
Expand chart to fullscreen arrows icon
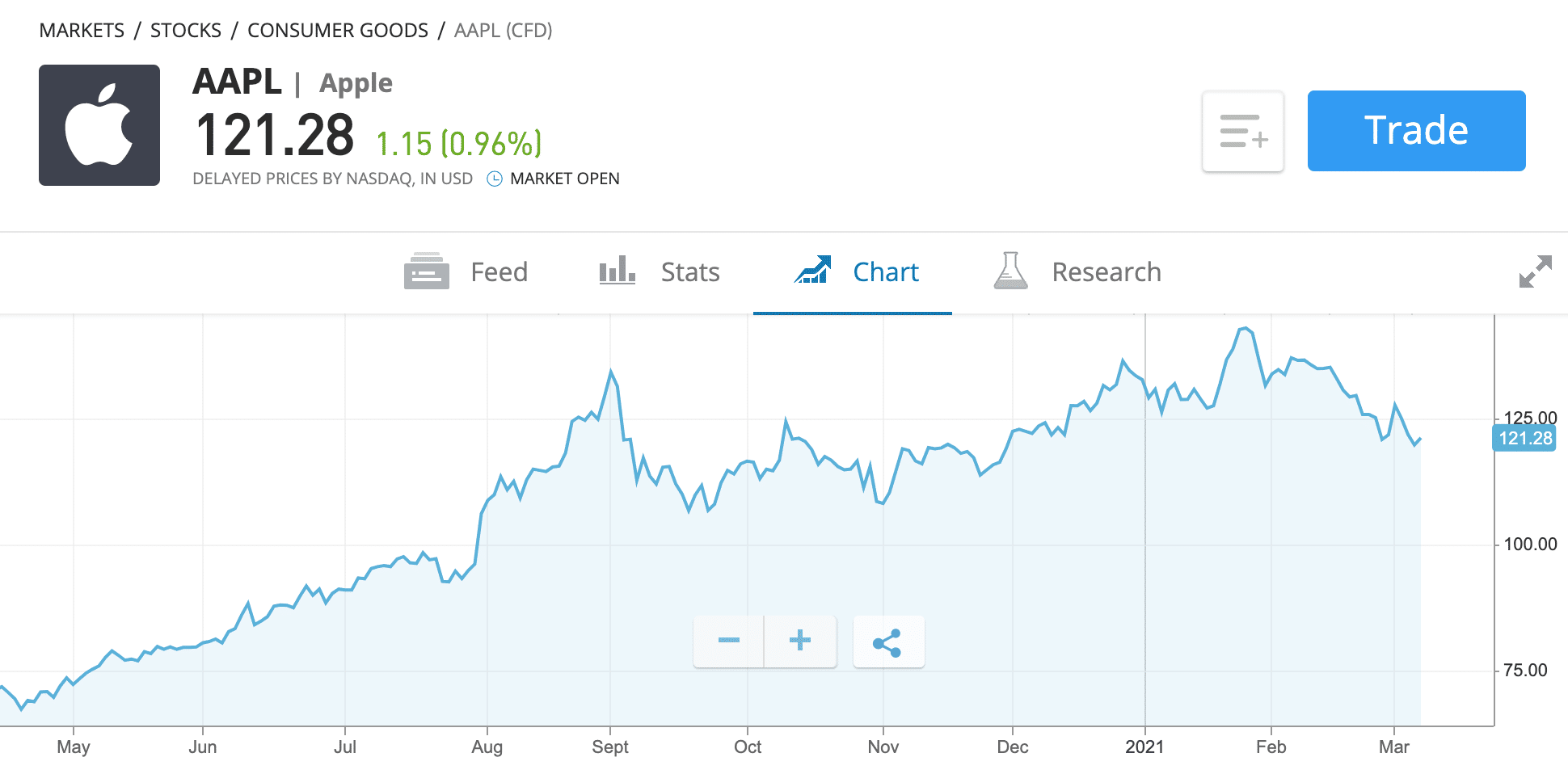tap(1535, 271)
